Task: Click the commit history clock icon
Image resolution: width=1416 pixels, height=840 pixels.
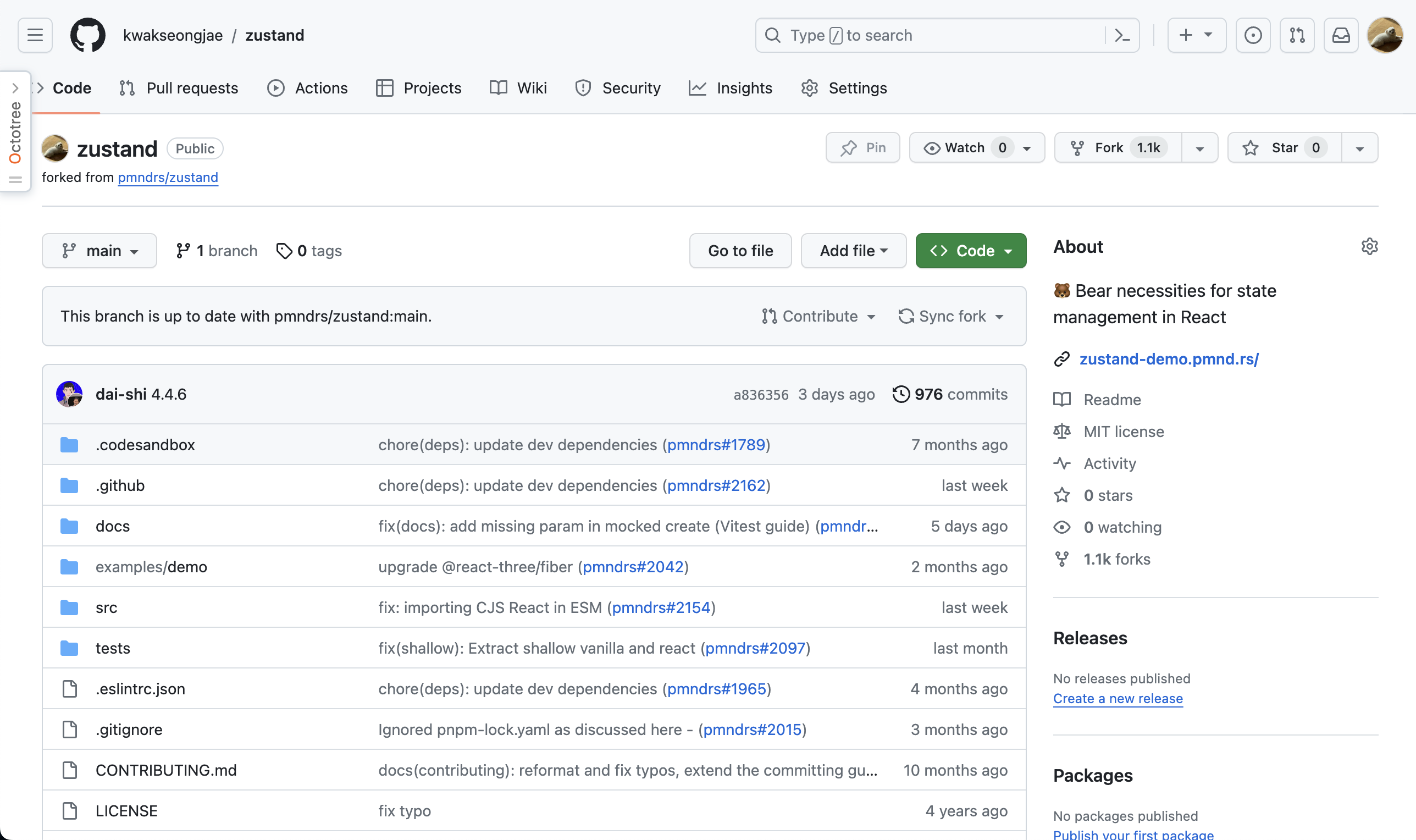Action: pos(901,394)
